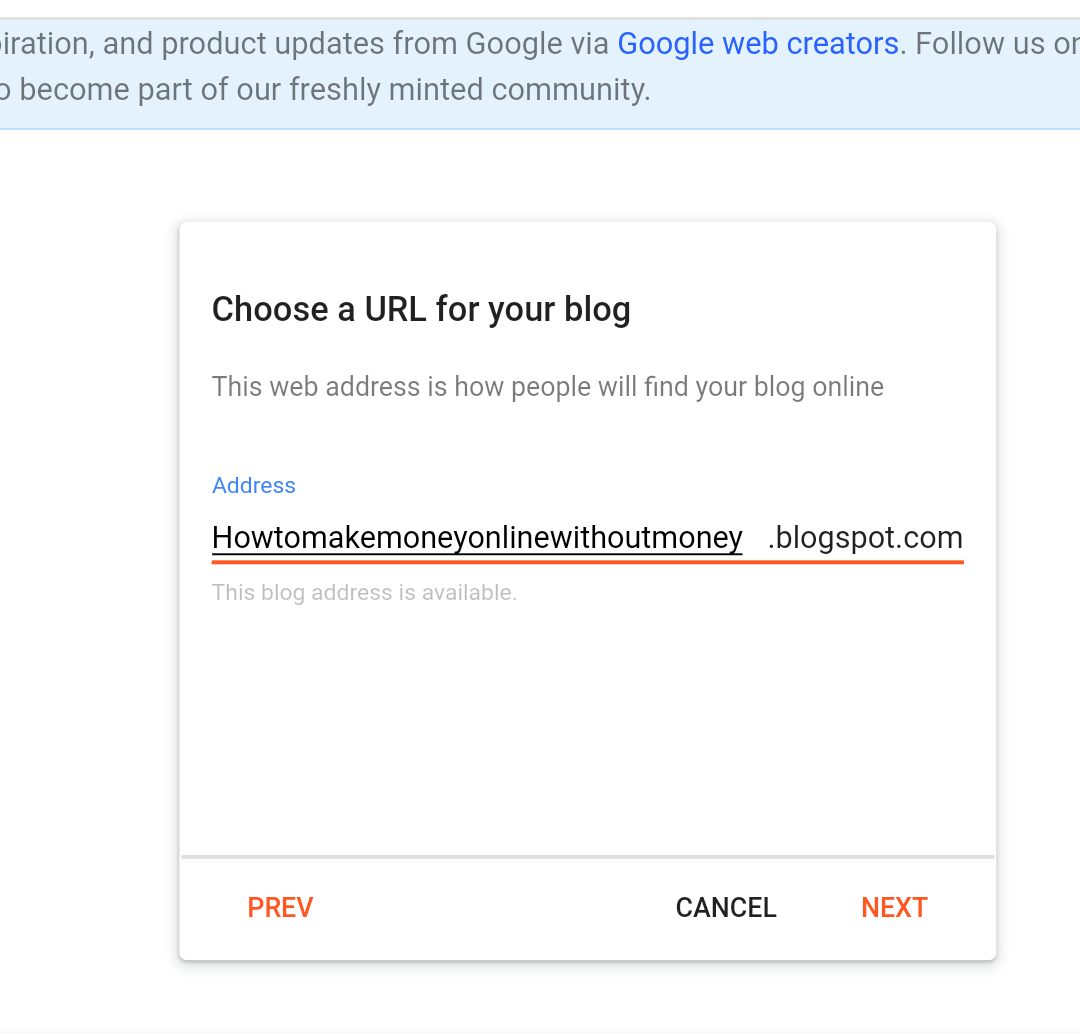This screenshot has height=1033, width=1080.
Task: Click the orange underline beneath the address
Action: pyautogui.click(x=587, y=562)
